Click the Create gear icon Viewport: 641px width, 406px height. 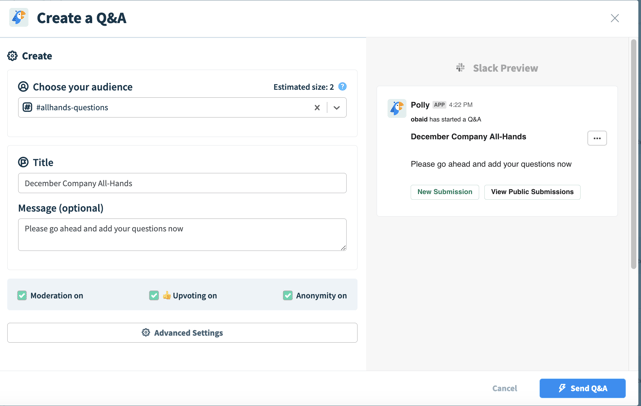pyautogui.click(x=12, y=56)
